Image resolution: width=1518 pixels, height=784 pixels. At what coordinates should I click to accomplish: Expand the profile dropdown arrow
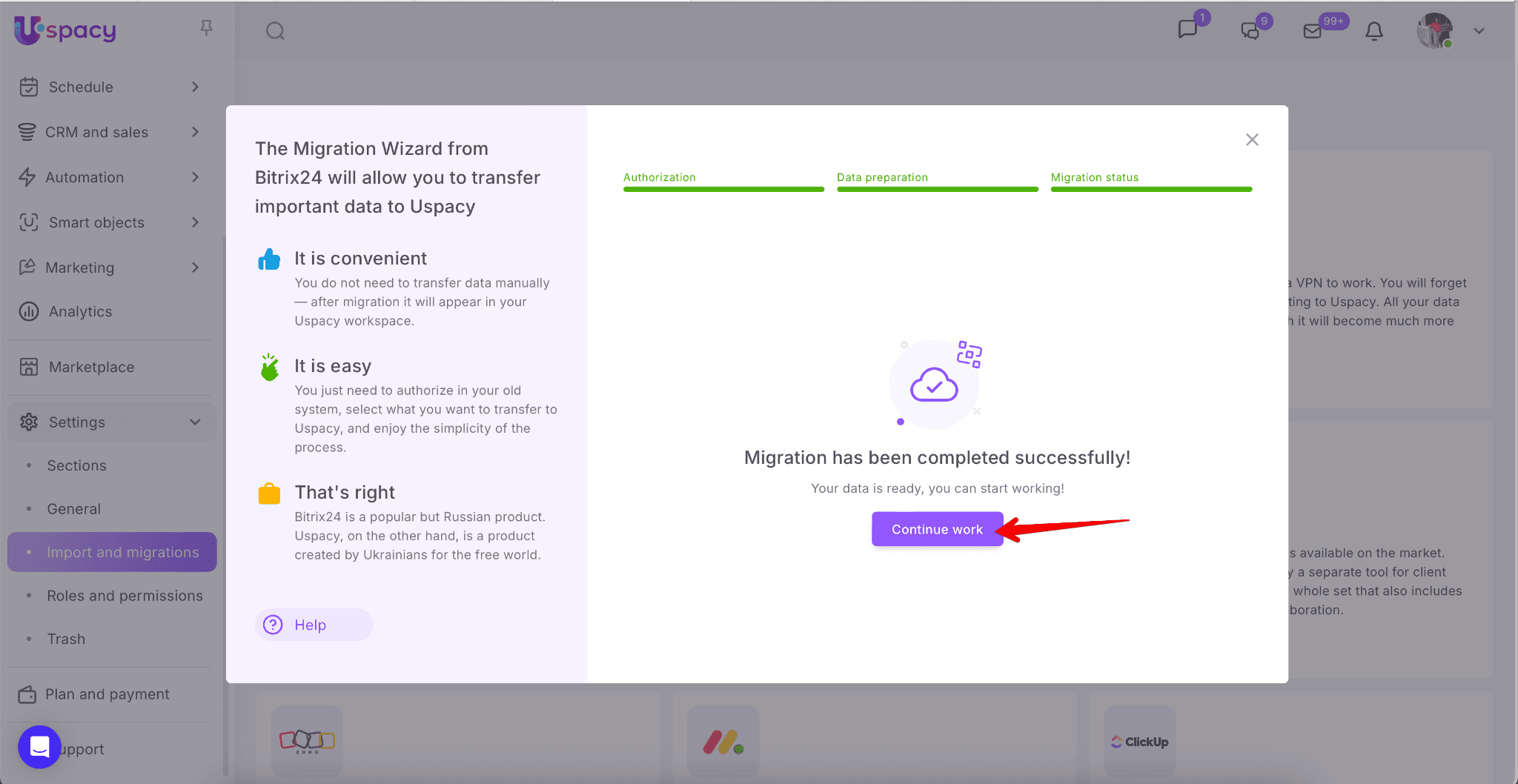coord(1479,31)
